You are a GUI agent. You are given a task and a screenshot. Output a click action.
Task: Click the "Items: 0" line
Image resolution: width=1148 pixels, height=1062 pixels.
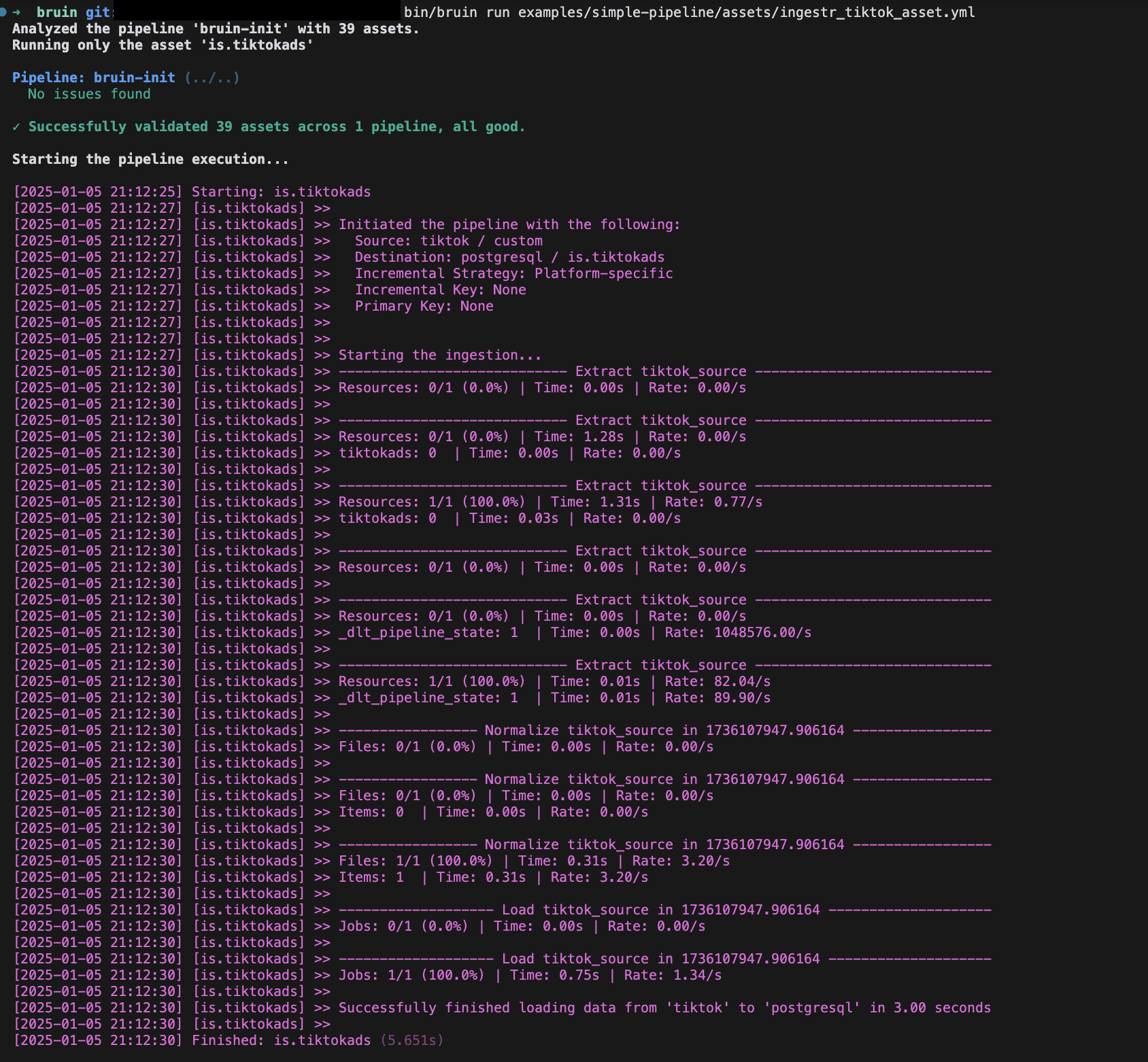point(493,812)
